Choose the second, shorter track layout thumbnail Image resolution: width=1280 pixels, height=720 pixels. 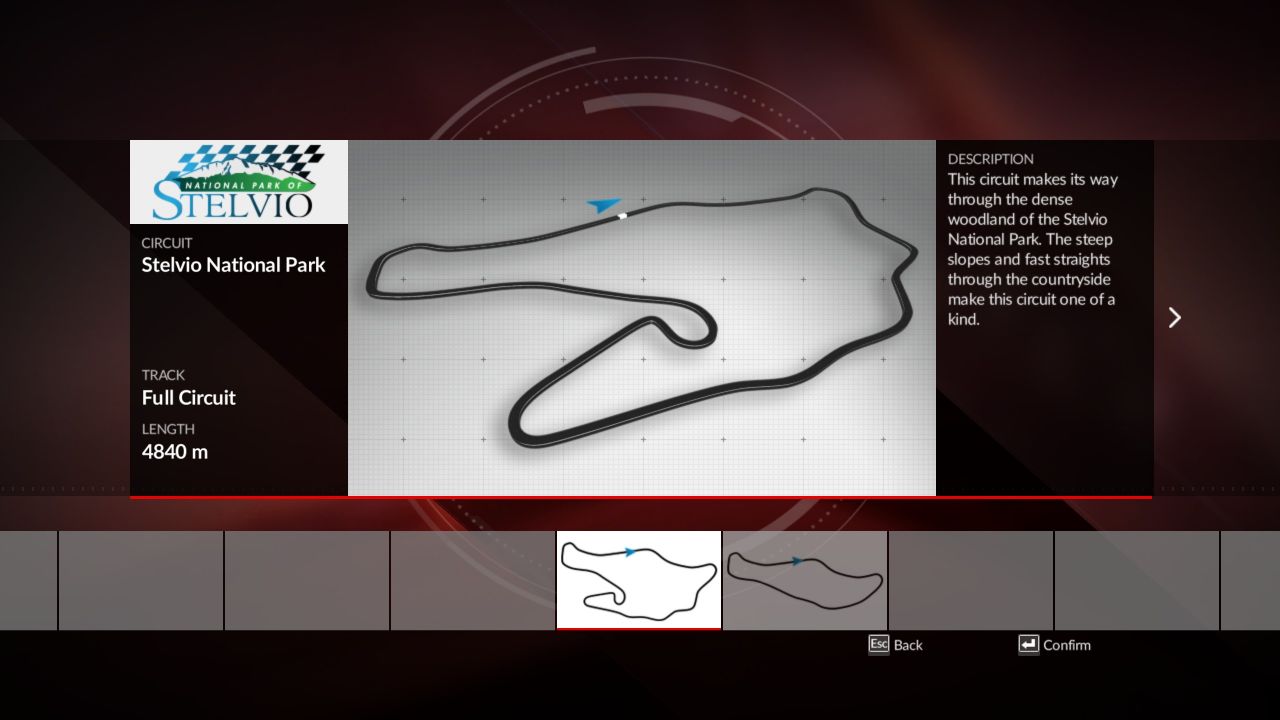pyautogui.click(x=805, y=580)
